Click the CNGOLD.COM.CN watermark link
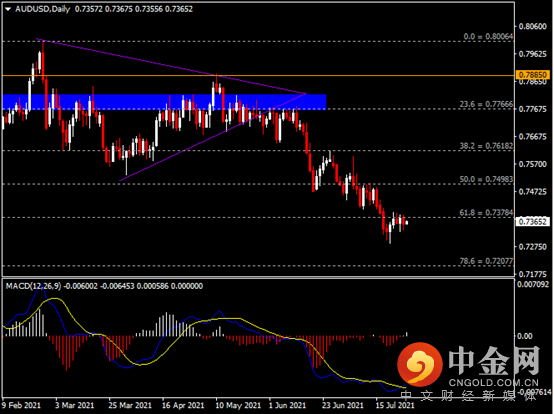The width and height of the screenshot is (554, 414). pos(494,383)
